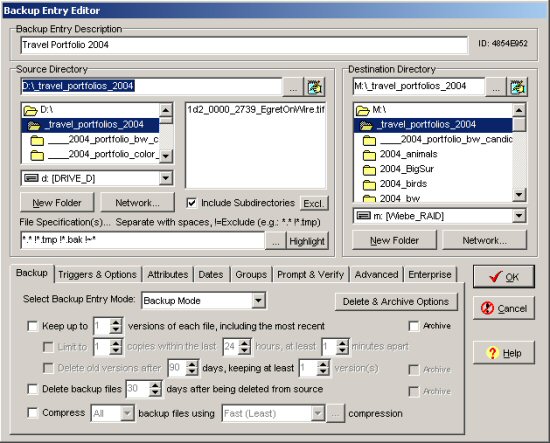This screenshot has width=550, height=443.
Task: Select the D:\ root folder icon in source tree
Action: click(30, 110)
